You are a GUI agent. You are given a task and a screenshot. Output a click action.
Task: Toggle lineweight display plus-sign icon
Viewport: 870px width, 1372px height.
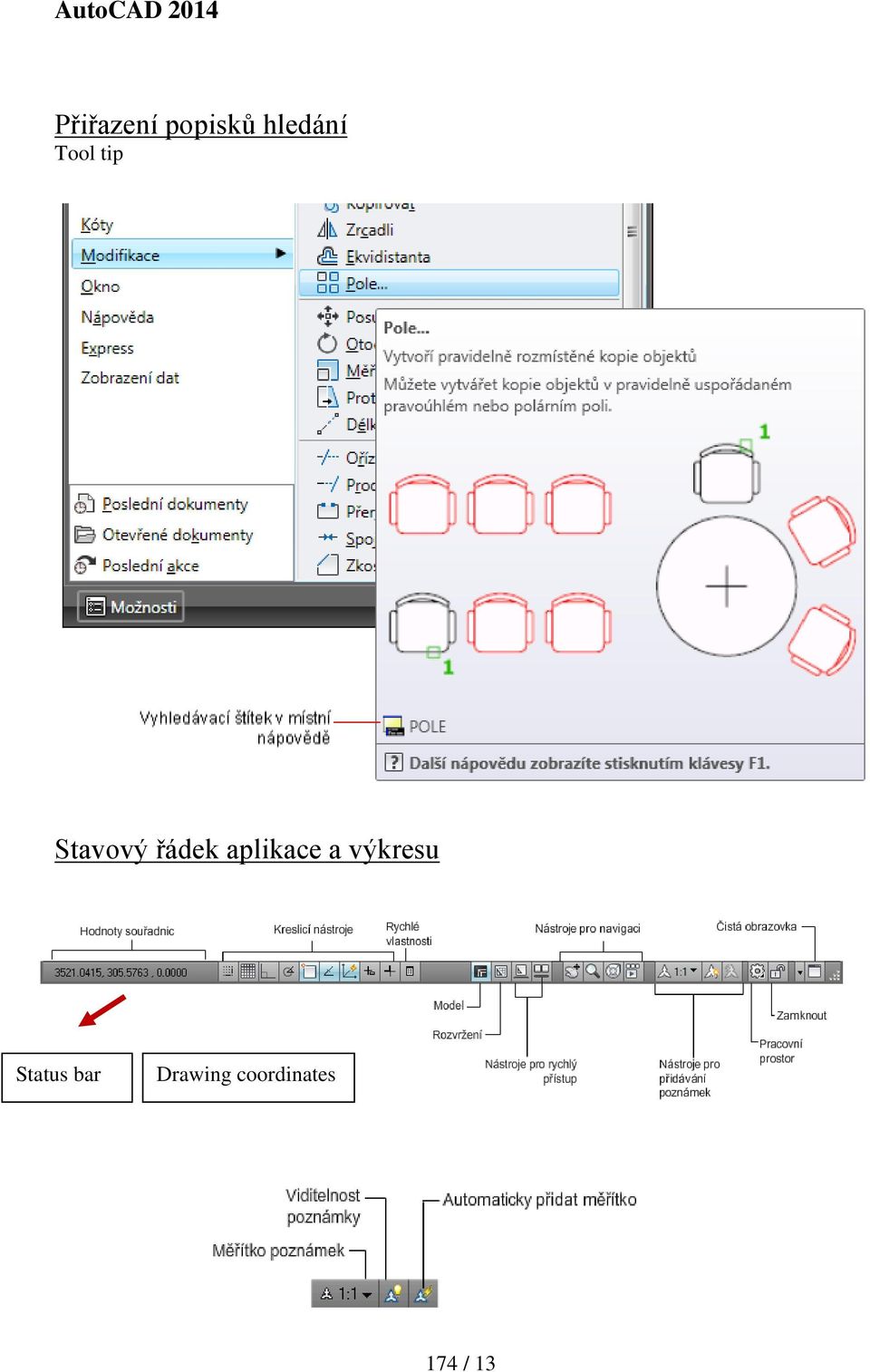click(x=390, y=971)
